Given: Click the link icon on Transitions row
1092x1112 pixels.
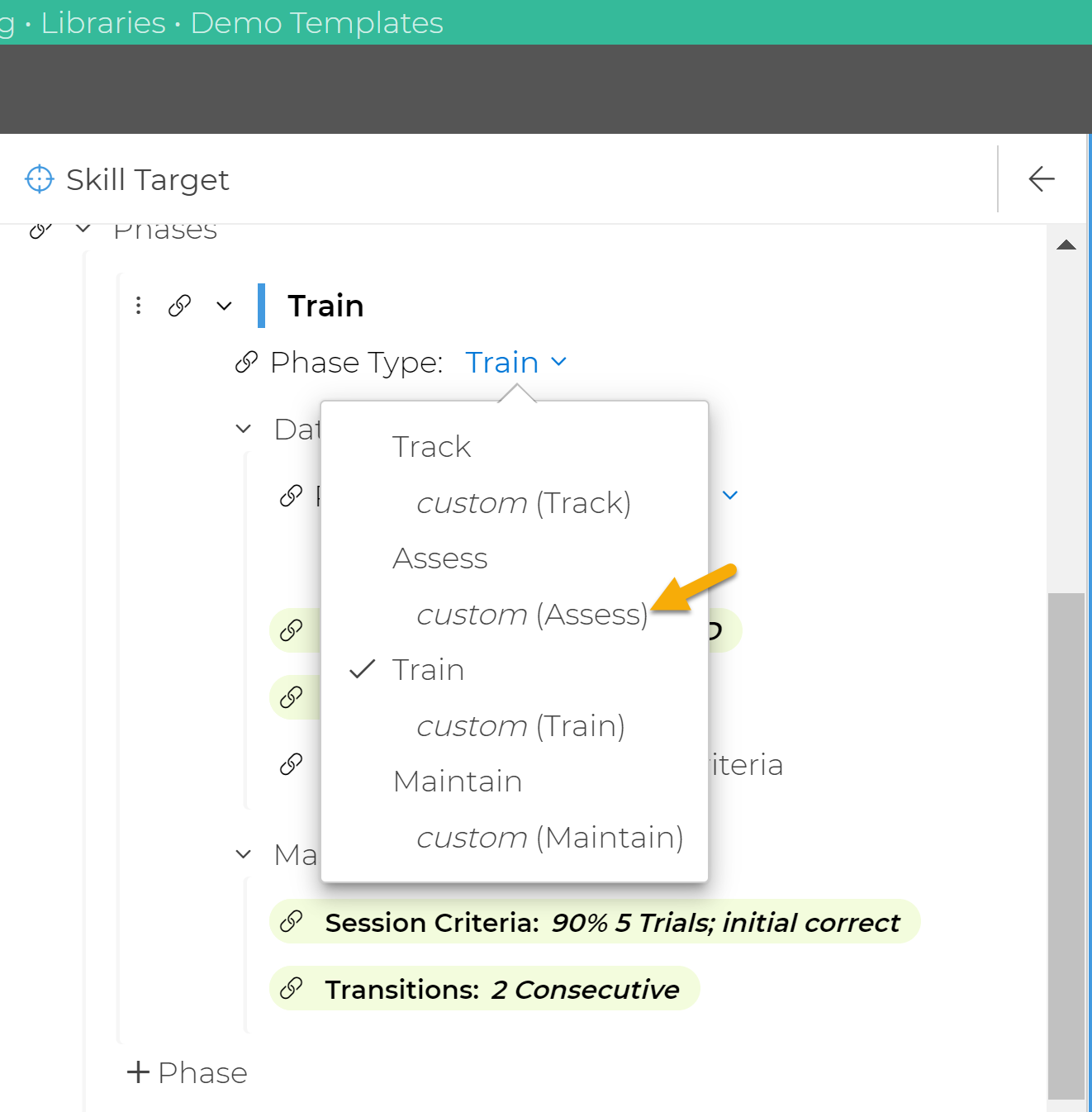Looking at the screenshot, I should (291, 988).
